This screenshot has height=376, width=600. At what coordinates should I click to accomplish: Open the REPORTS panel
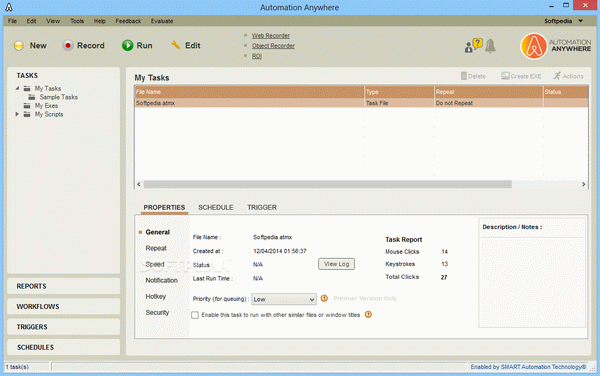[64, 286]
